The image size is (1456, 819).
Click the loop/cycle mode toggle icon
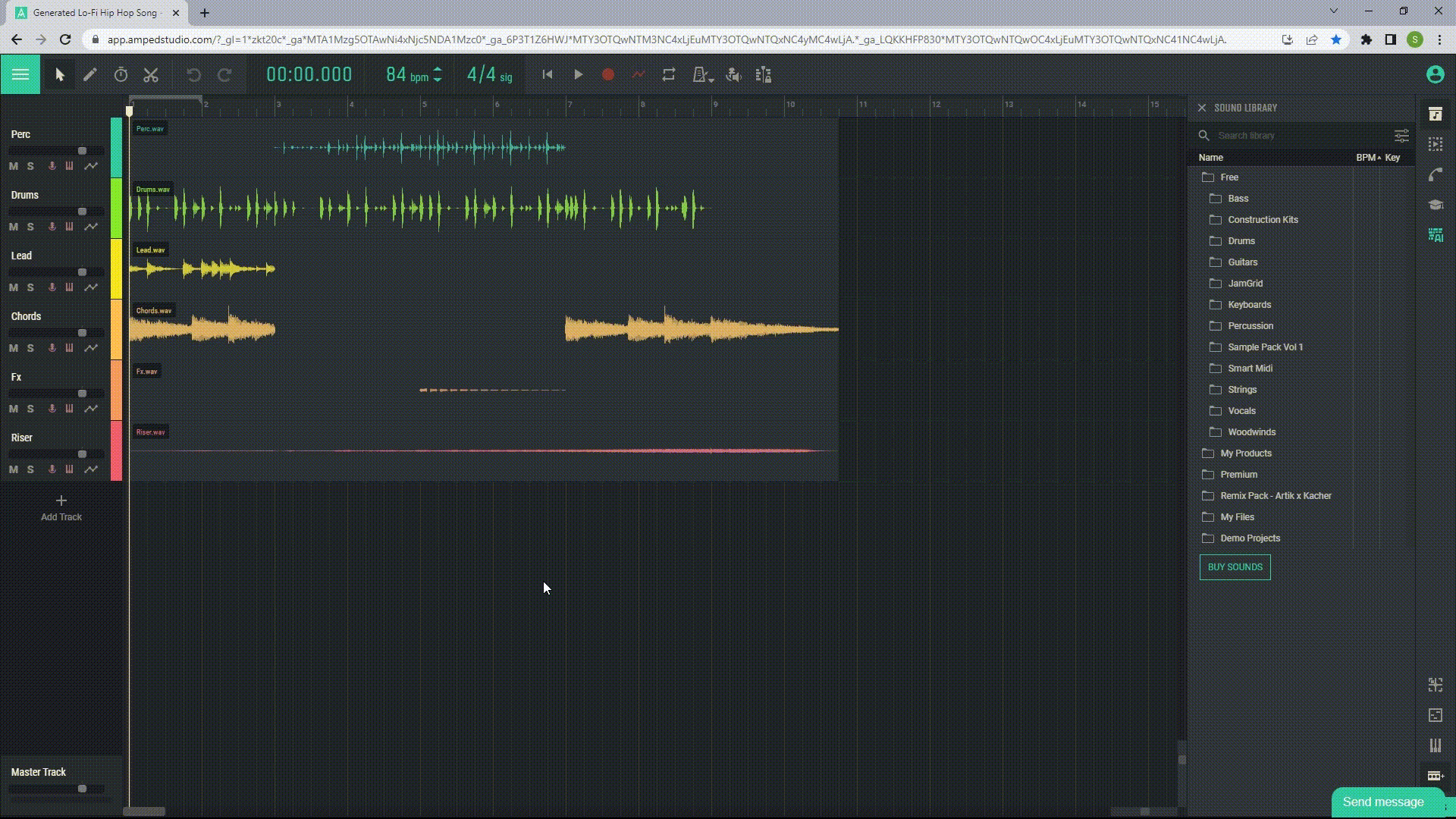pyautogui.click(x=668, y=75)
